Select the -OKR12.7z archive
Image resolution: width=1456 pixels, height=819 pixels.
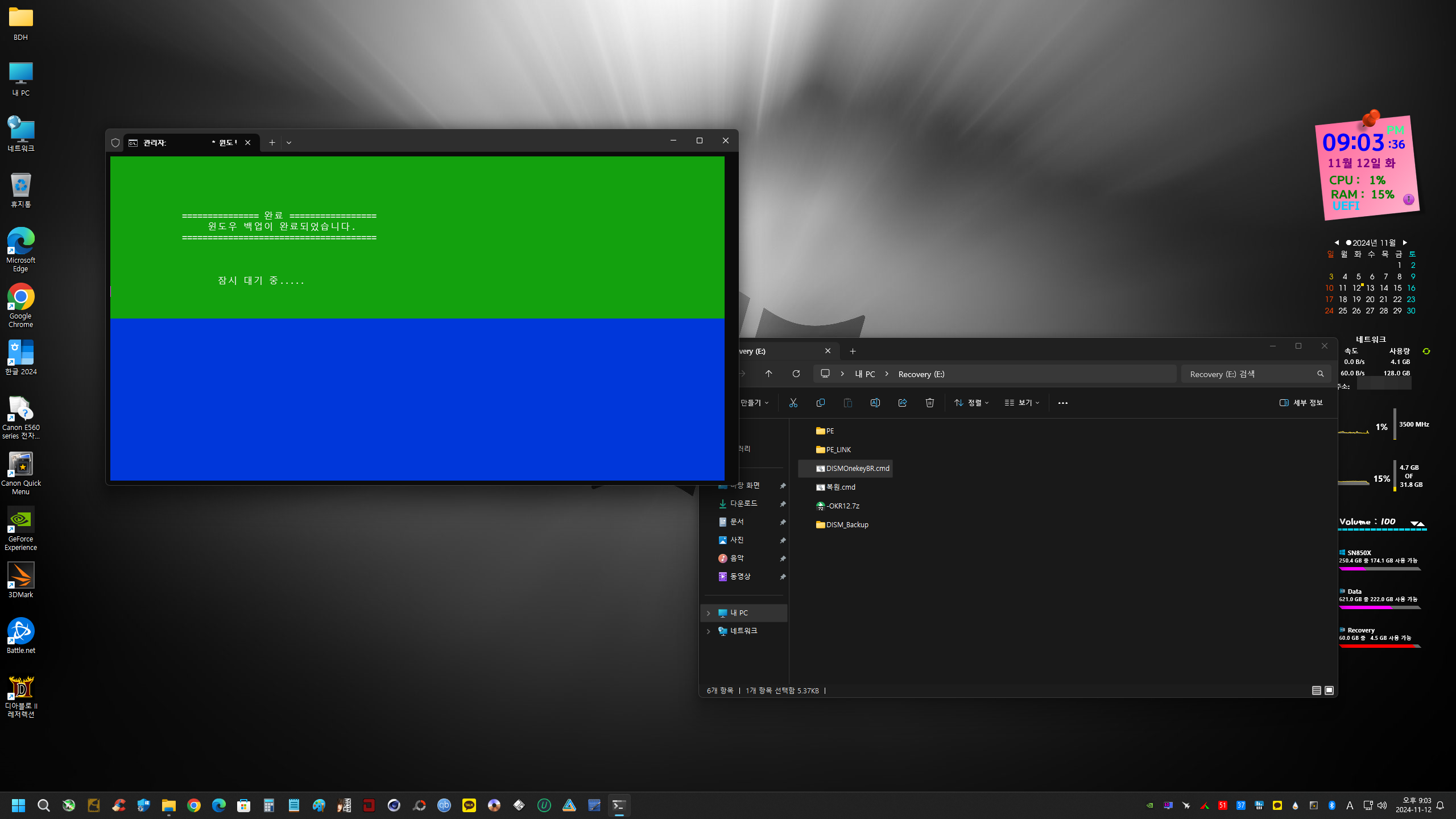[837, 506]
